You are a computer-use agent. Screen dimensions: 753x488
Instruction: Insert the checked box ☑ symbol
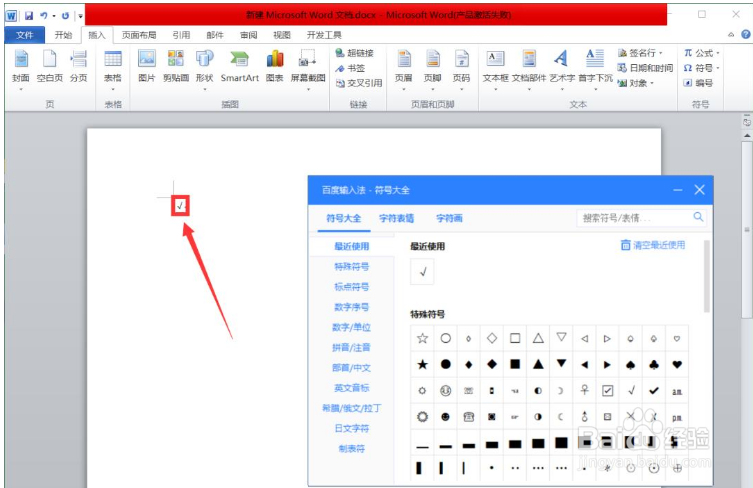(607, 390)
